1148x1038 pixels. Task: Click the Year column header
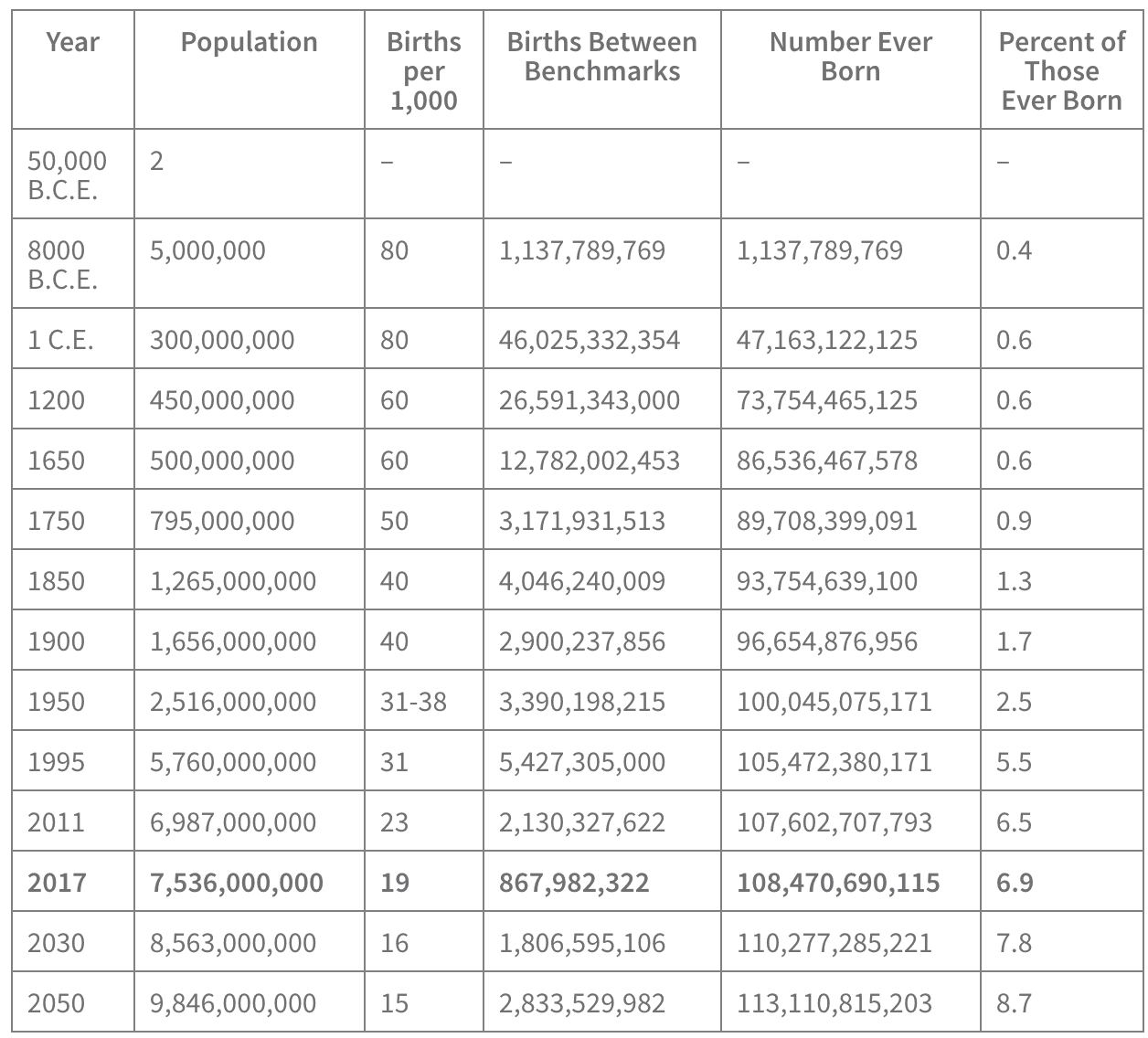pos(72,42)
